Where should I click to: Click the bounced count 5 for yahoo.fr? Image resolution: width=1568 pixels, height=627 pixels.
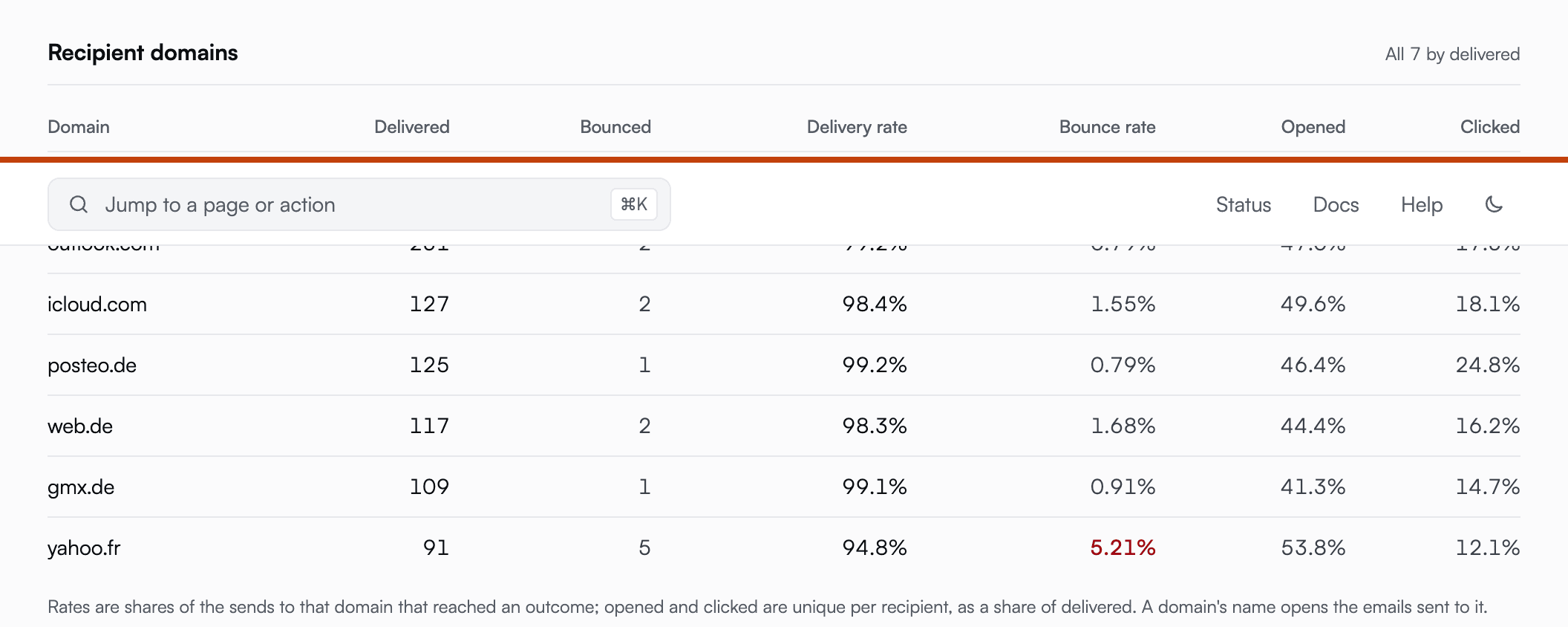coord(644,548)
